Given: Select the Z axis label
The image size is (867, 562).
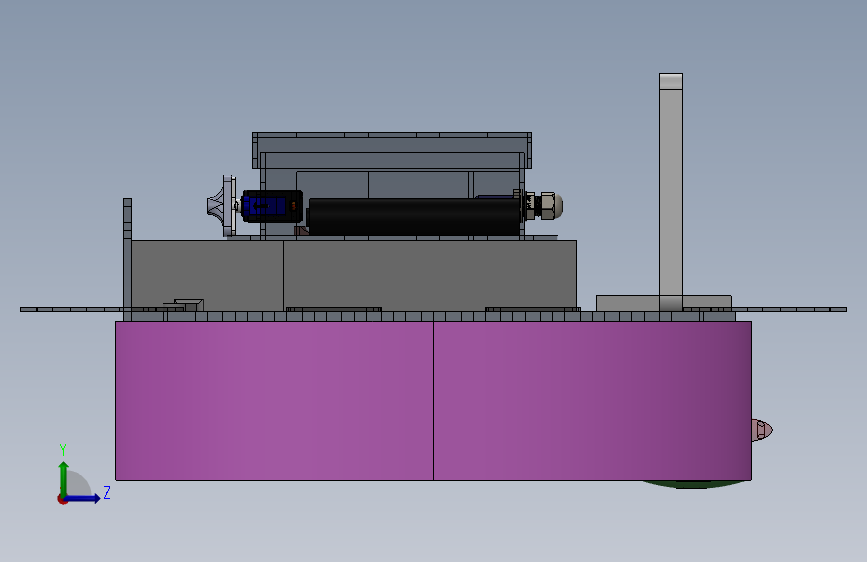Looking at the screenshot, I should click(x=107, y=492).
